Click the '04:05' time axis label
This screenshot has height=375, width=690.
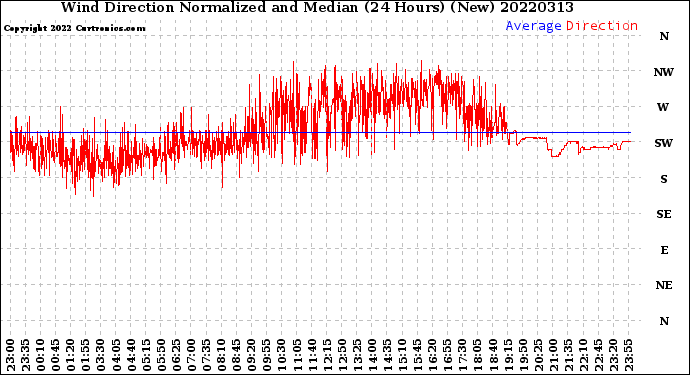click(x=116, y=355)
